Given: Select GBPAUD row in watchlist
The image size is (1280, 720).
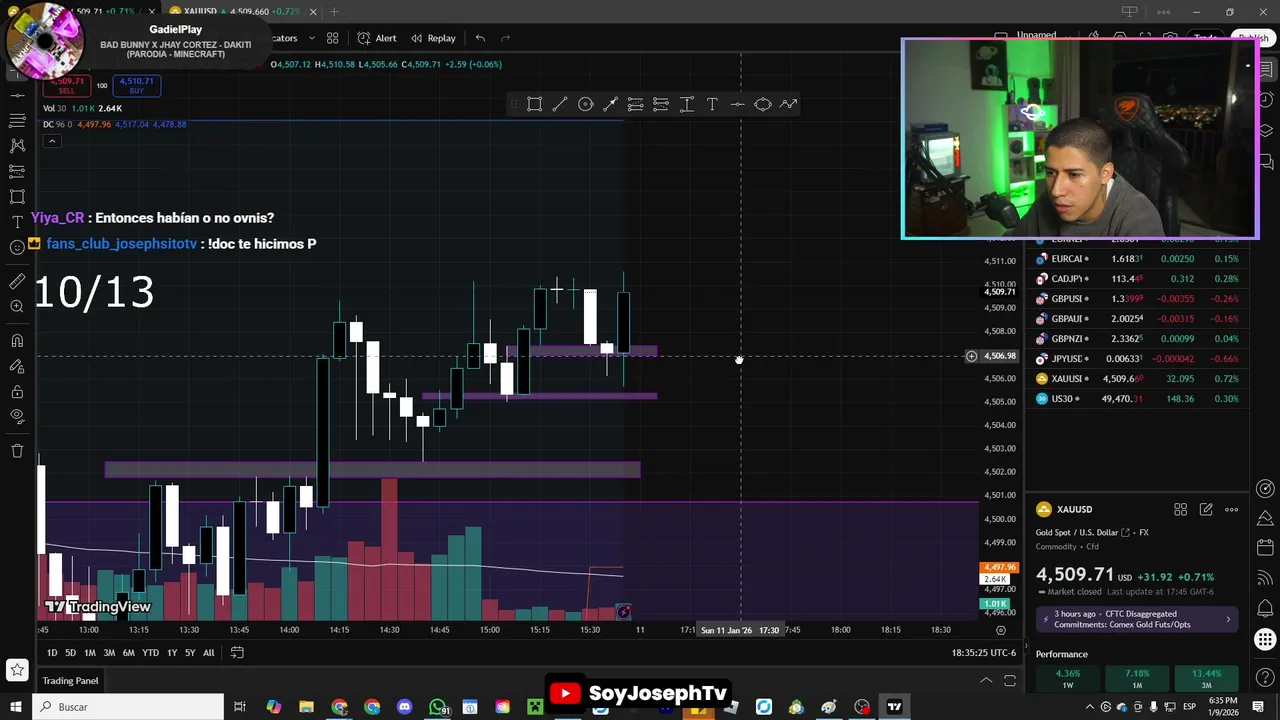Looking at the screenshot, I should point(1138,319).
